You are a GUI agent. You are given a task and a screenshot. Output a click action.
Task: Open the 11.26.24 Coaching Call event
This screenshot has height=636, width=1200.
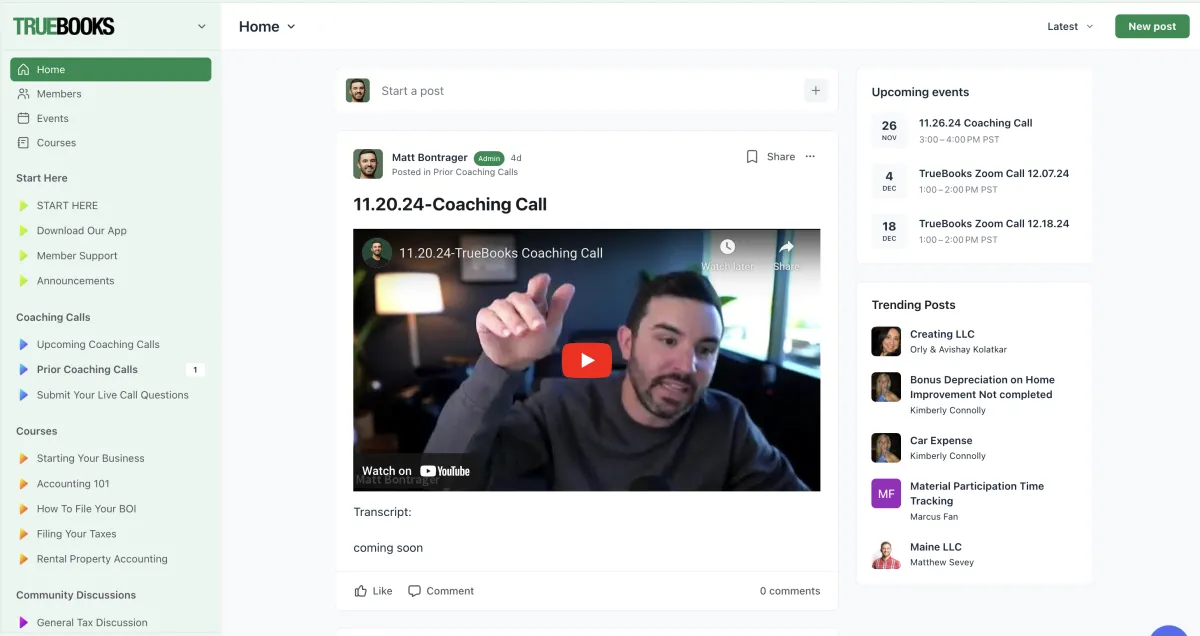tap(976, 123)
